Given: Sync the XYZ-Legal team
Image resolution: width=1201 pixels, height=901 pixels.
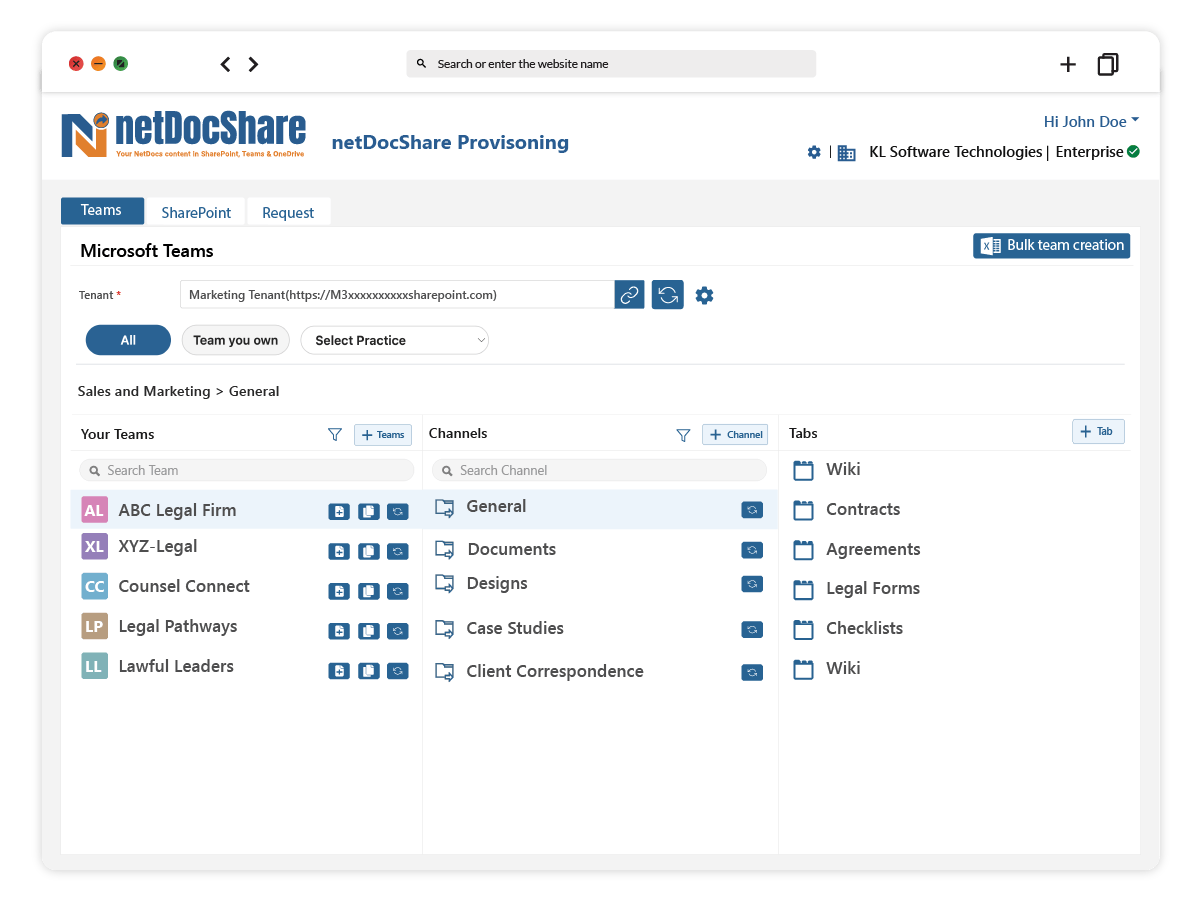Looking at the screenshot, I should [x=398, y=551].
